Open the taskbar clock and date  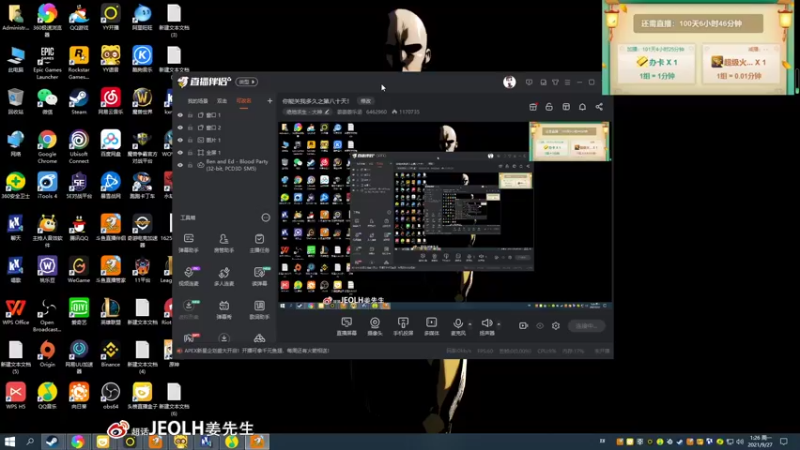pos(760,441)
